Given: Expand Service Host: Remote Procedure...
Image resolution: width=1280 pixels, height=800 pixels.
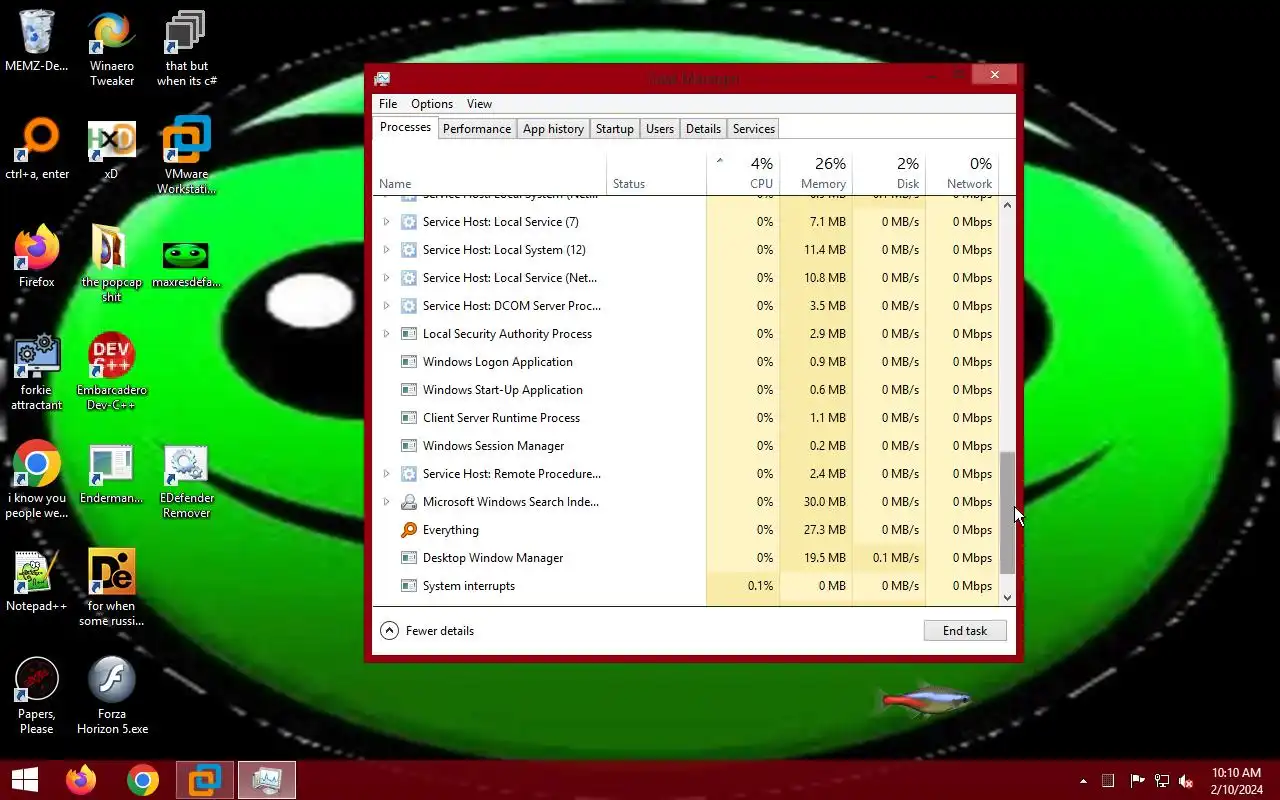Looking at the screenshot, I should pyautogui.click(x=386, y=474).
